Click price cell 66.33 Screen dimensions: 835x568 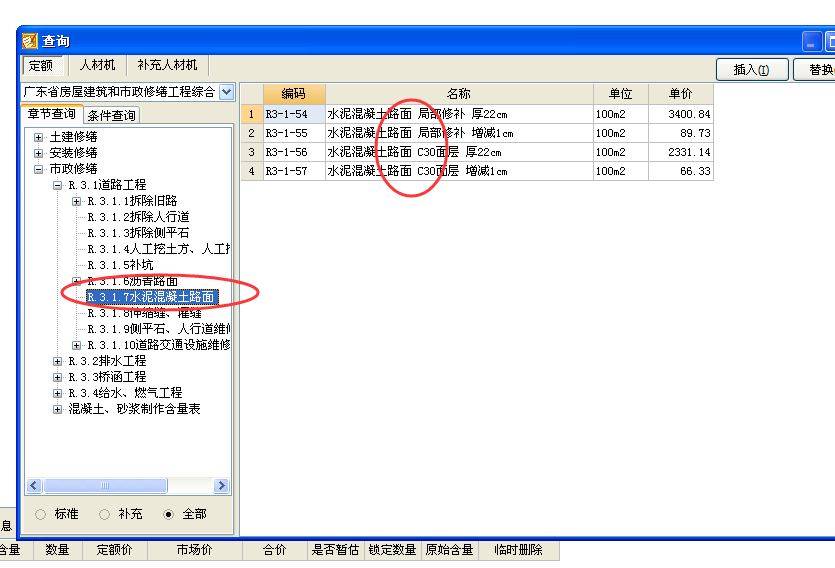point(681,171)
